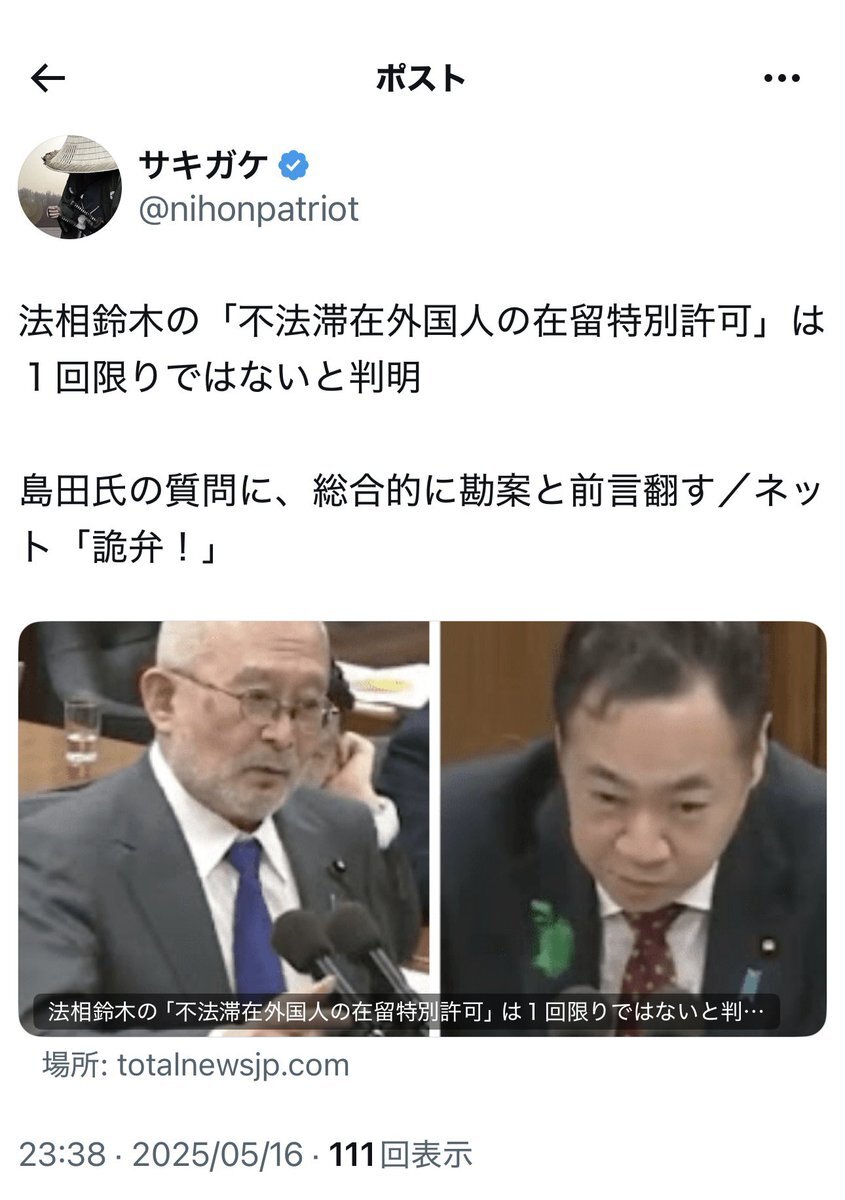
Task: Open the @nihonpatriot handle
Action: pyautogui.click(x=247, y=210)
